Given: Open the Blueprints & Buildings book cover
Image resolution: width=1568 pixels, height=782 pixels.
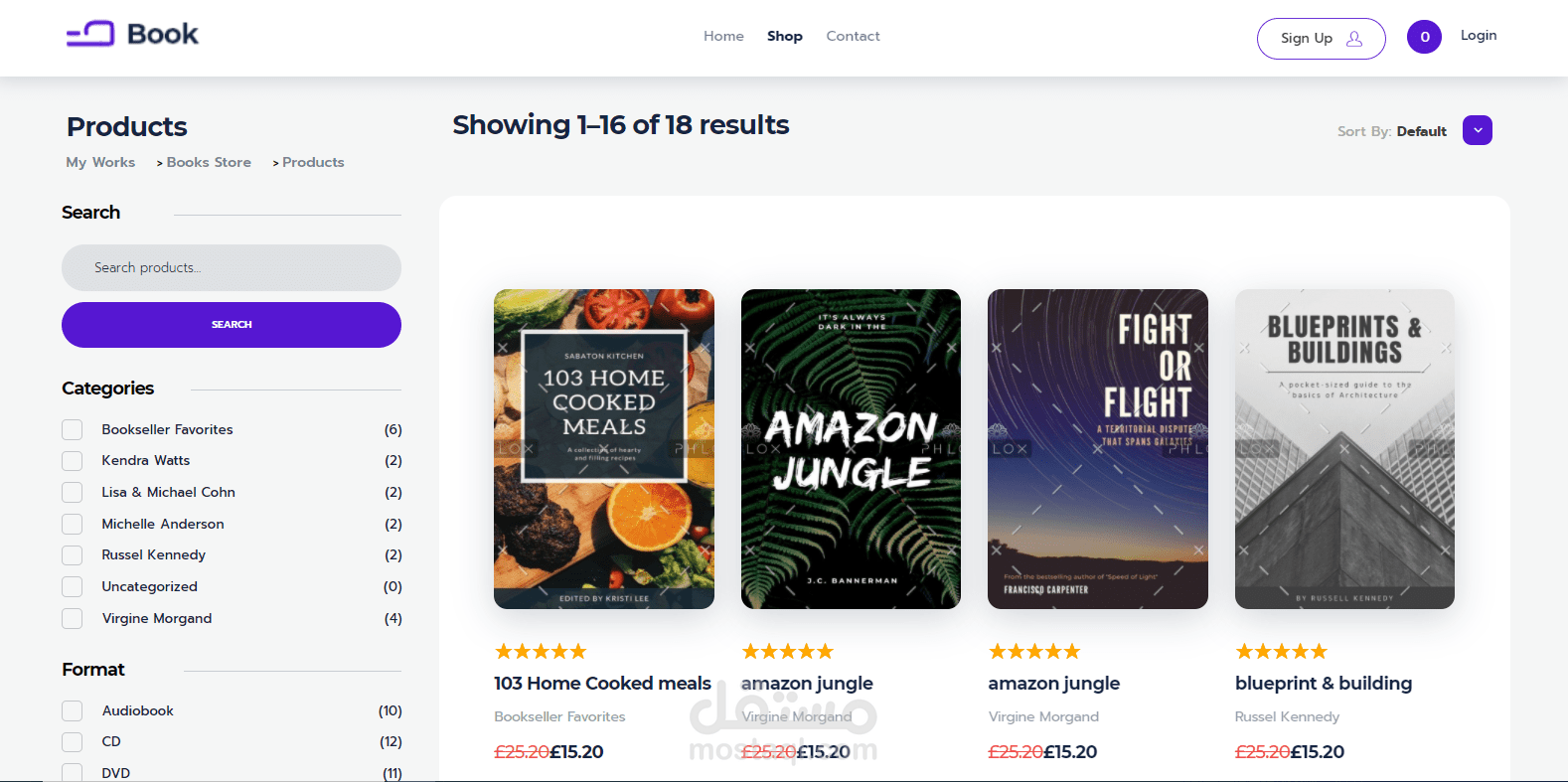Looking at the screenshot, I should click(1344, 449).
